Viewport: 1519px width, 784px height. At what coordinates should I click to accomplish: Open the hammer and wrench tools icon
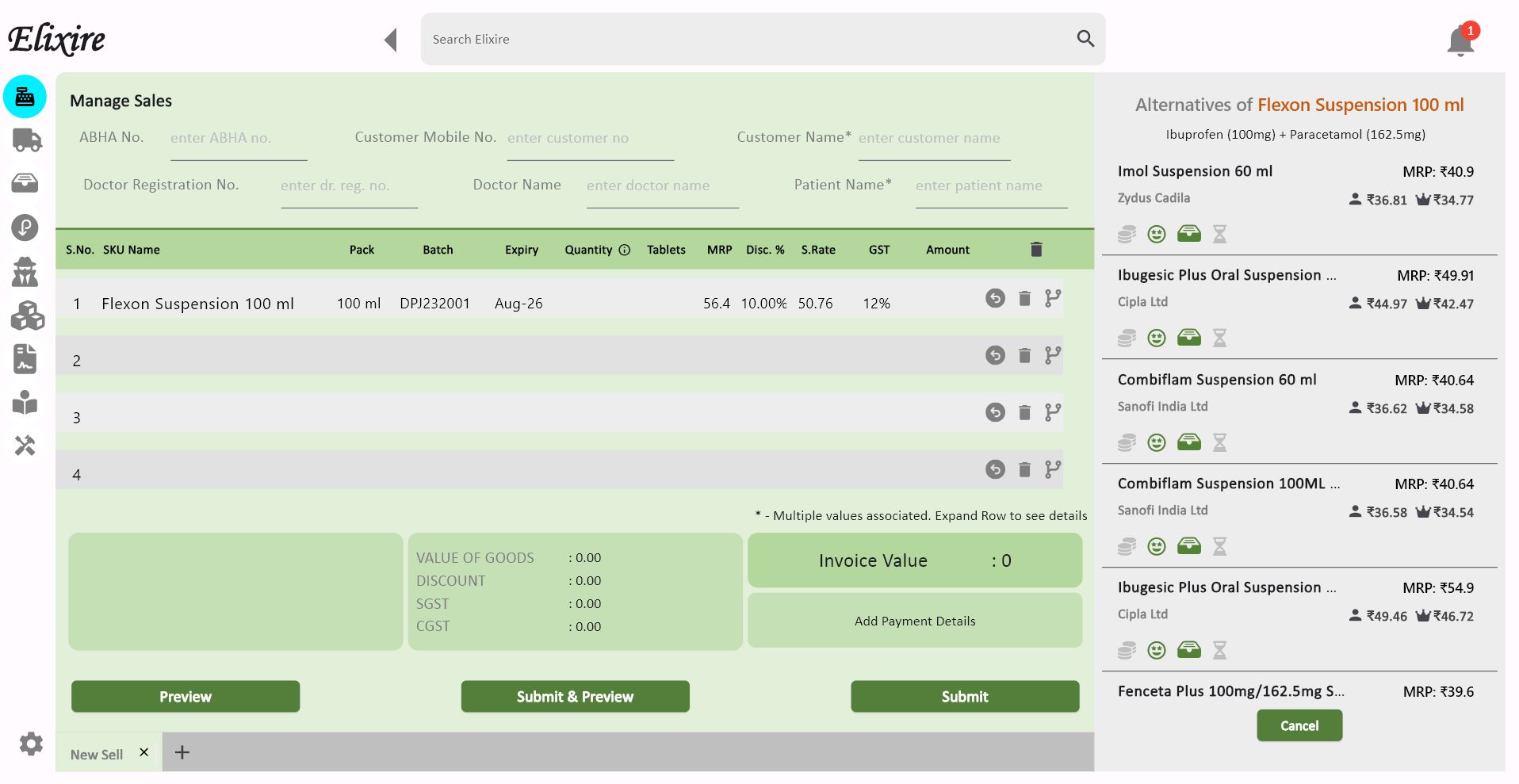25,446
